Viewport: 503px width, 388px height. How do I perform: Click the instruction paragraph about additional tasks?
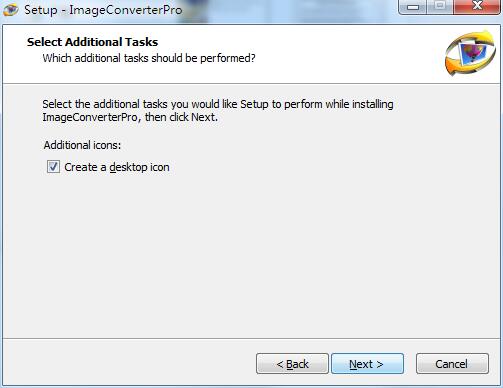[x=218, y=111]
